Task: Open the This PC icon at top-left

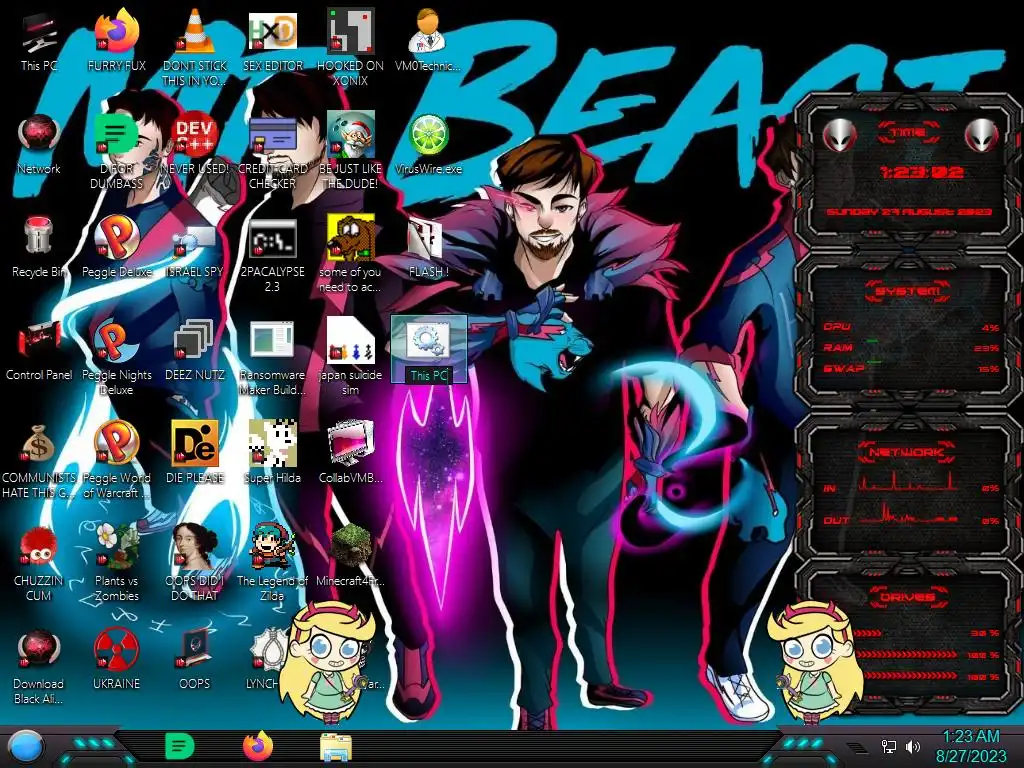Action: (x=39, y=40)
